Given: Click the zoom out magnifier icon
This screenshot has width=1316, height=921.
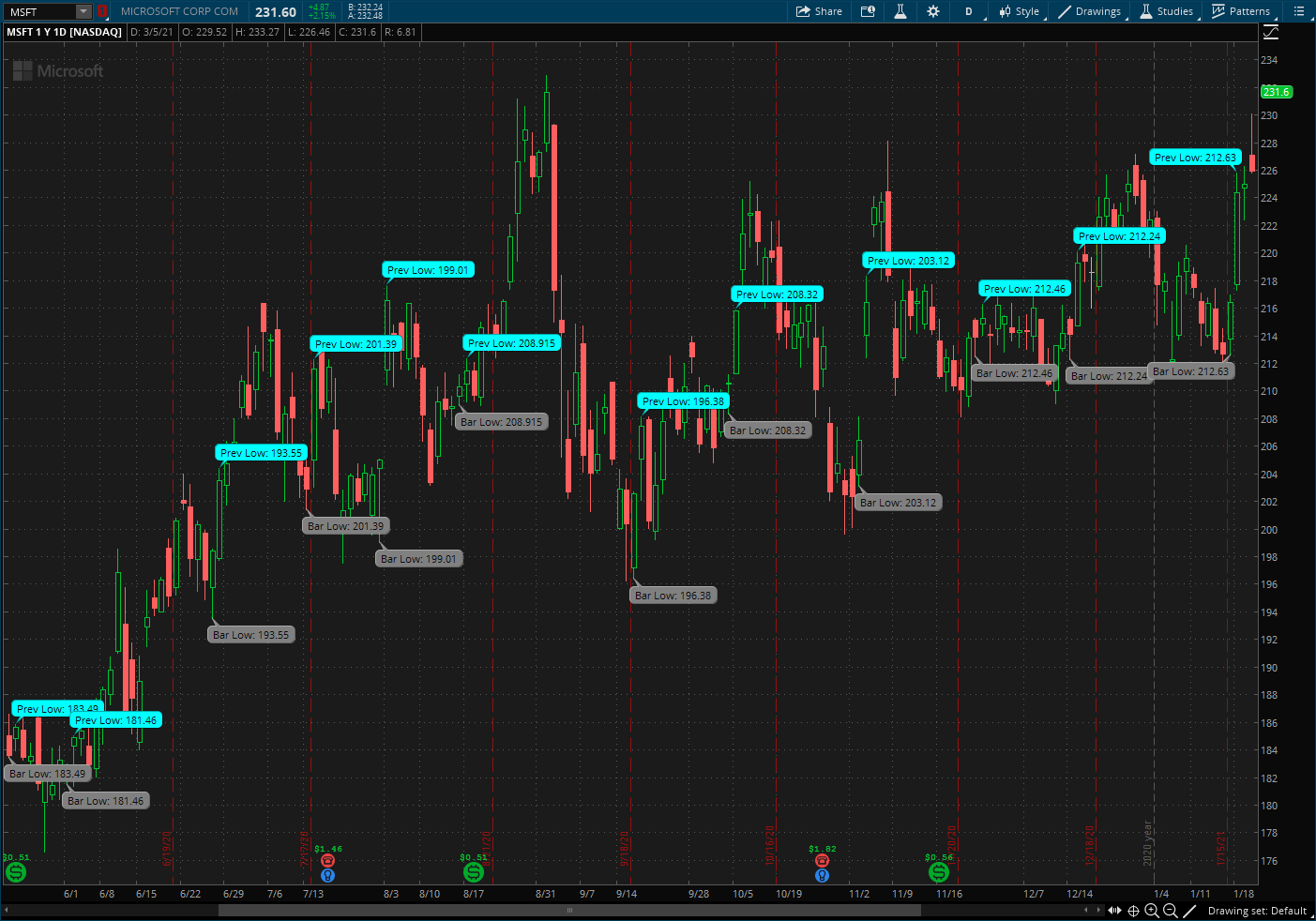Looking at the screenshot, I should (x=1171, y=911).
